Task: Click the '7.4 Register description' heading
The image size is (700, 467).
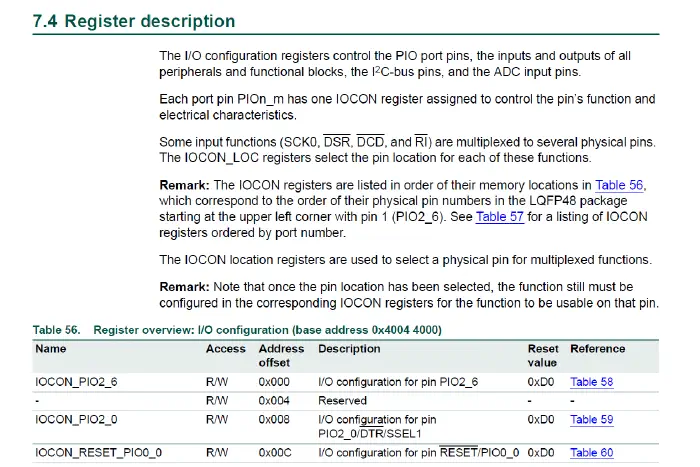Action: (x=136, y=21)
